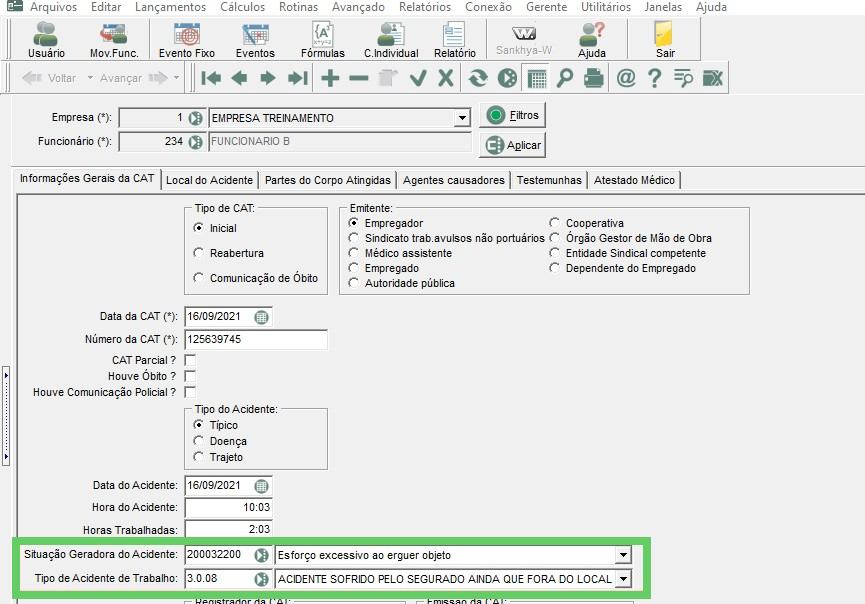Expand Situação Geradora do Acidente dropdown
The width and height of the screenshot is (865, 604).
coord(623,555)
